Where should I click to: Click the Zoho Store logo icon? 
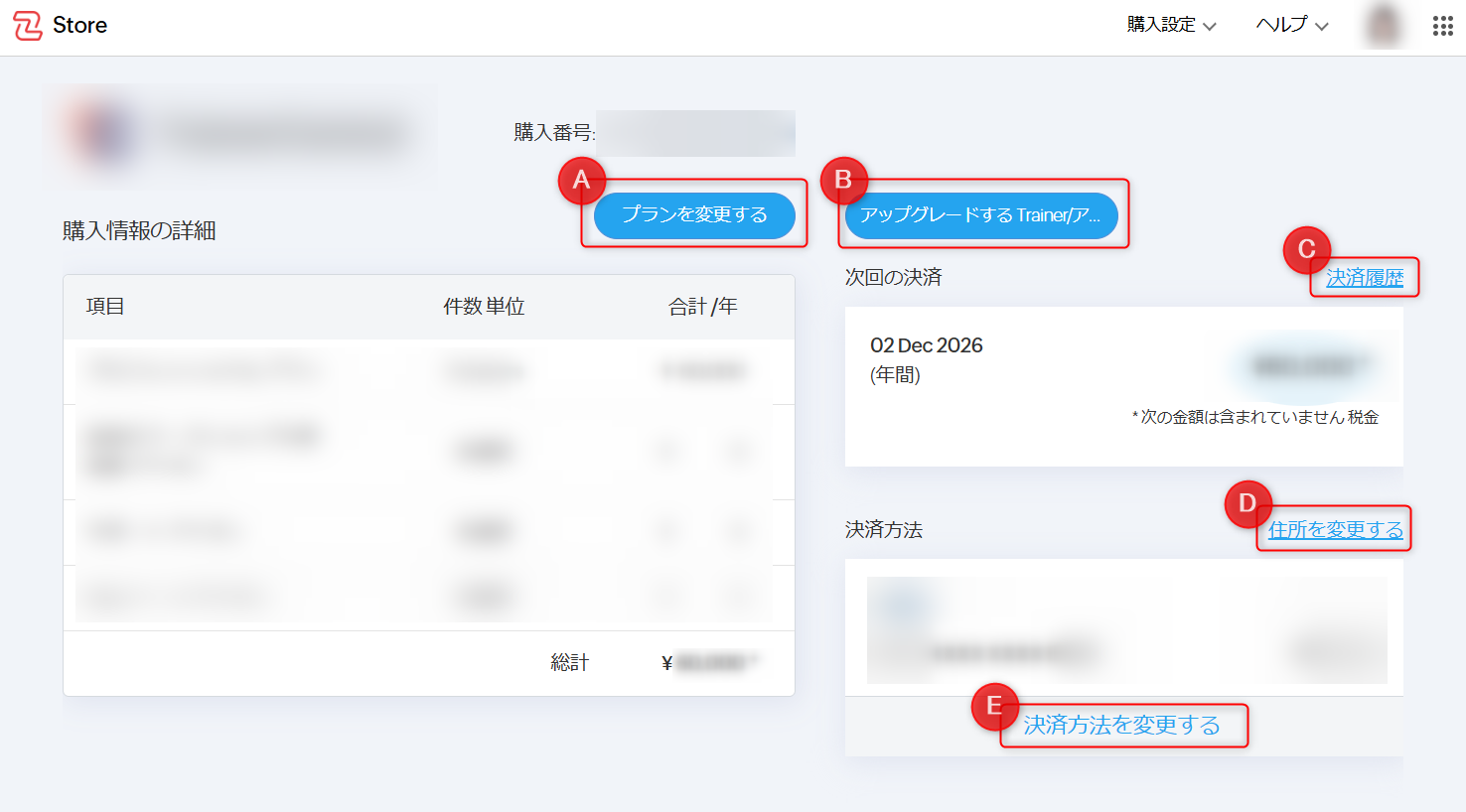click(28, 26)
